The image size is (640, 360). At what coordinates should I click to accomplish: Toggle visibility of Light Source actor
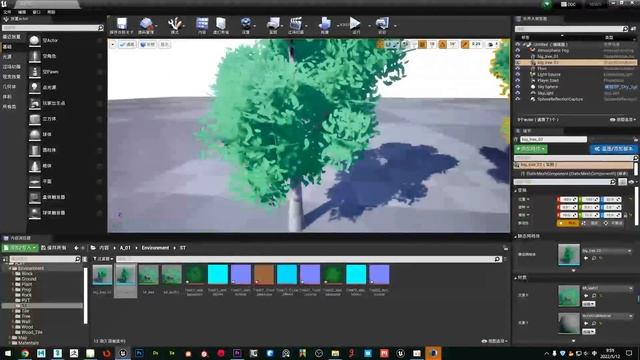pos(518,75)
